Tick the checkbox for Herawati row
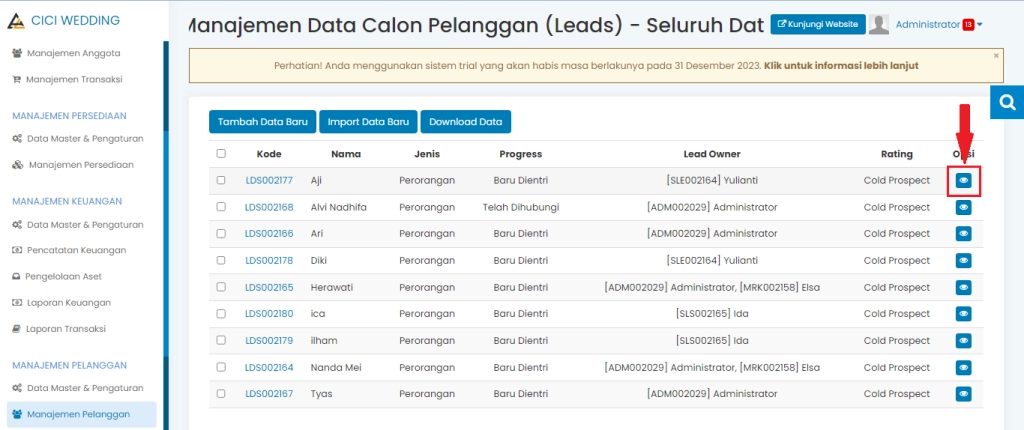The height and width of the screenshot is (430, 1024). click(221, 288)
